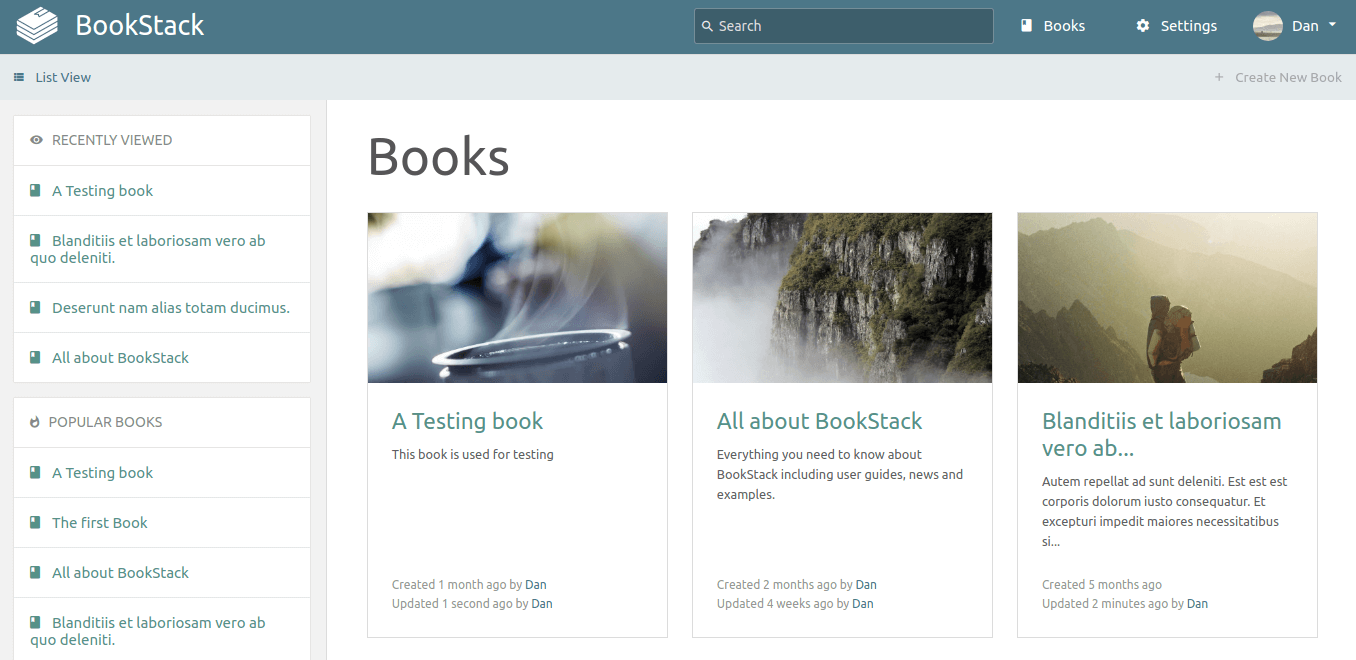Click the hiker mountain cover image

[1167, 298]
